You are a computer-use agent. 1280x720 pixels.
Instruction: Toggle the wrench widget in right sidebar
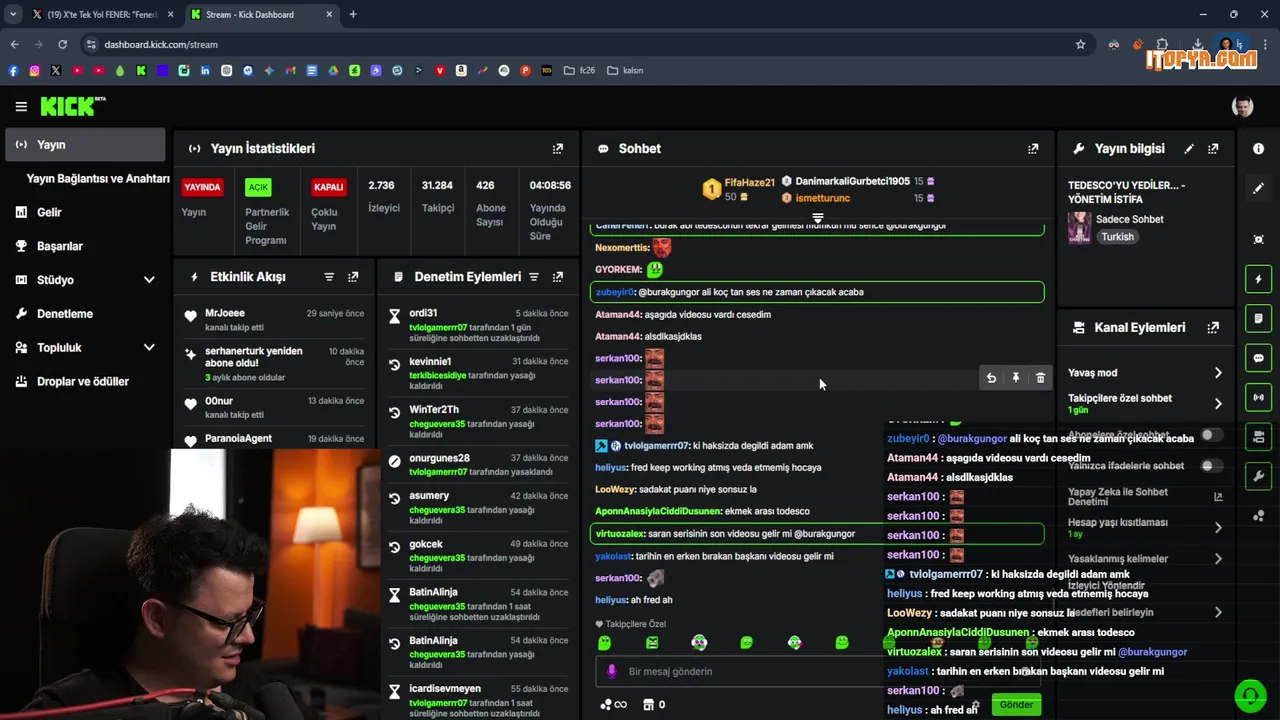[x=1258, y=476]
